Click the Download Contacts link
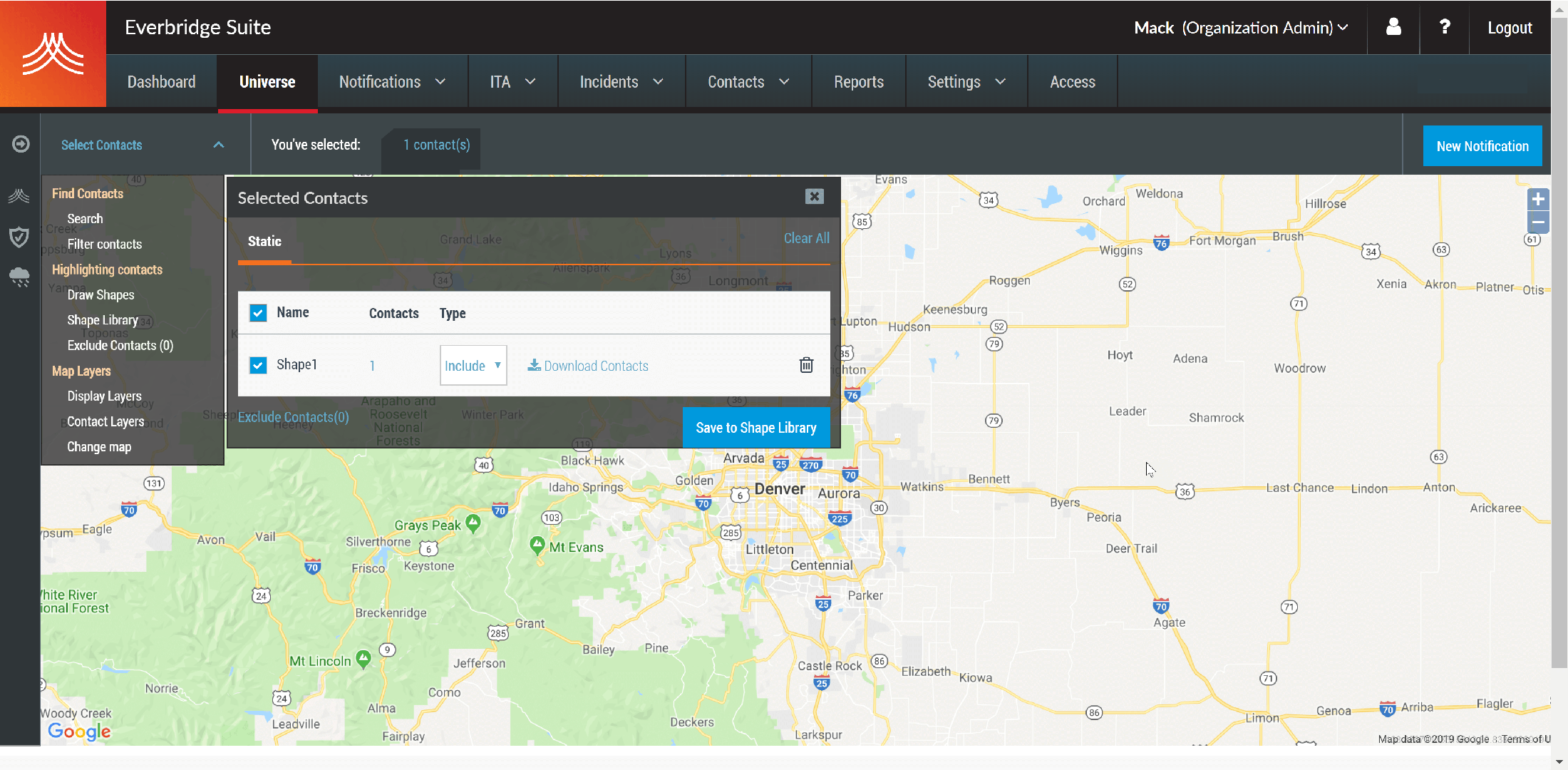This screenshot has height=770, width=1568. pos(588,366)
